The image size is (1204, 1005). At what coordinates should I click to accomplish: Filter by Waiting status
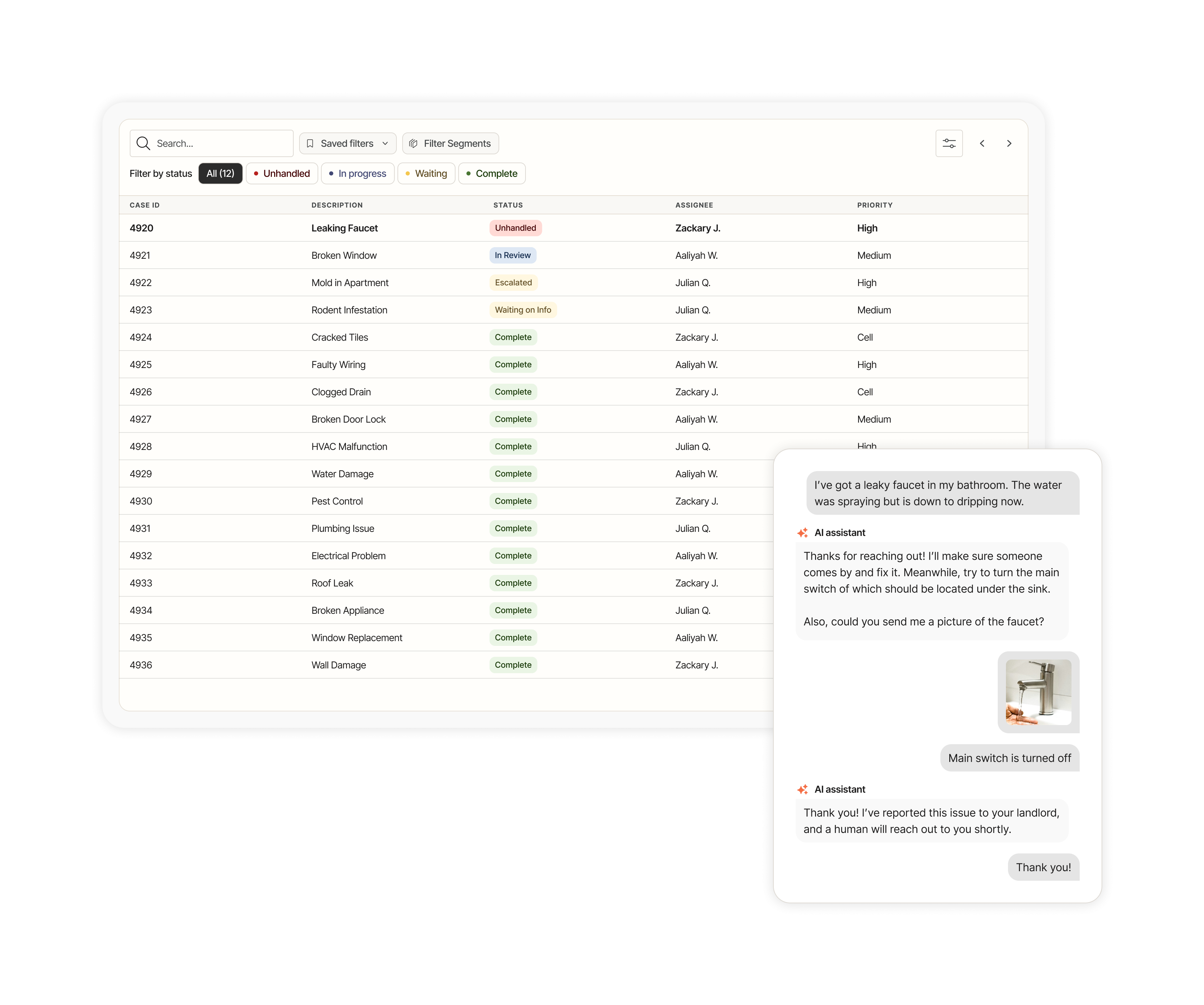426,174
